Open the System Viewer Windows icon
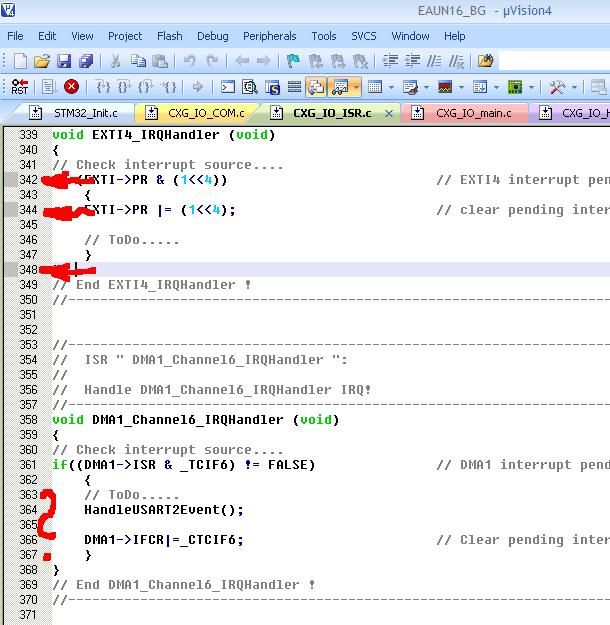 515,87
